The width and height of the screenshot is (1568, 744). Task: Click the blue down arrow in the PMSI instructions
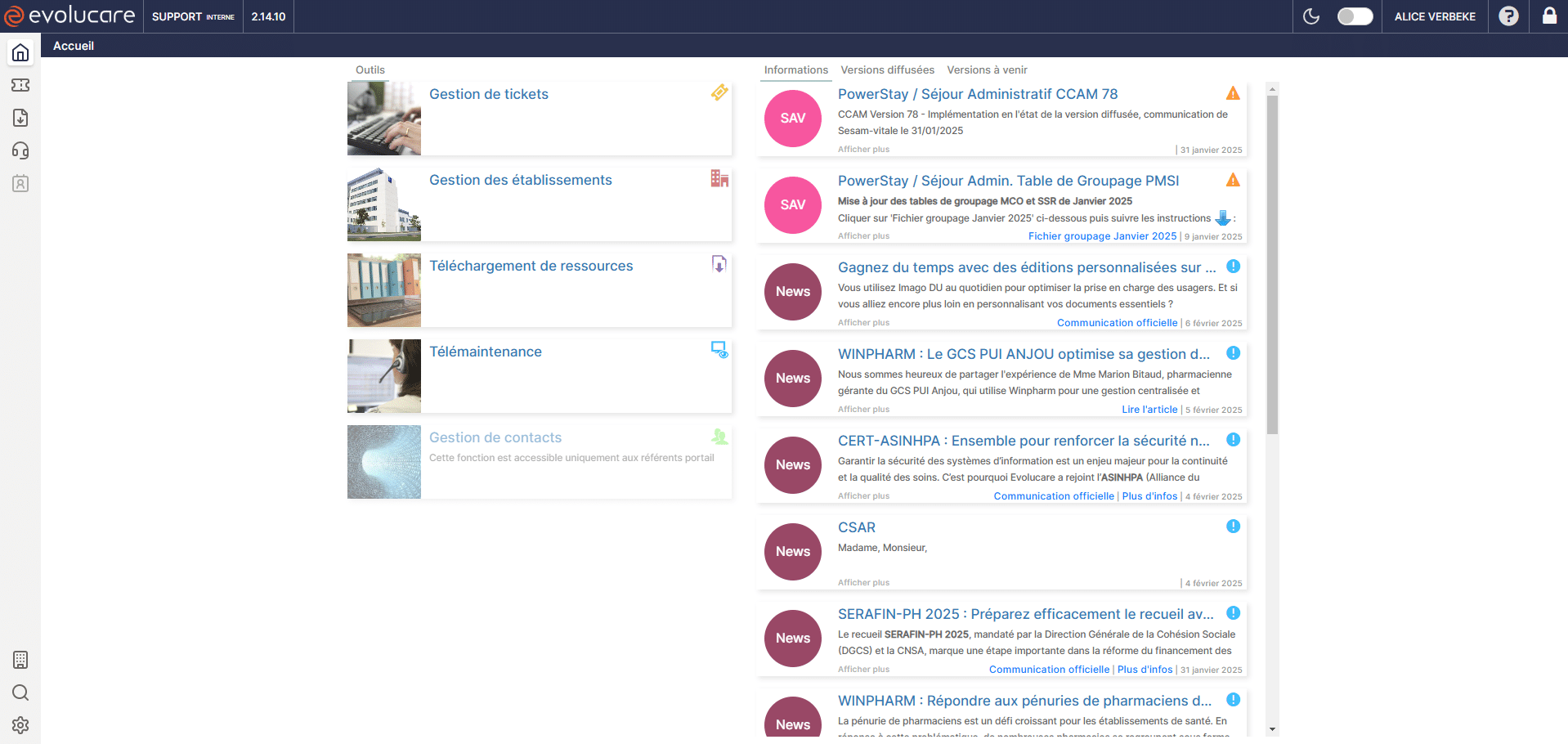[x=1223, y=218]
